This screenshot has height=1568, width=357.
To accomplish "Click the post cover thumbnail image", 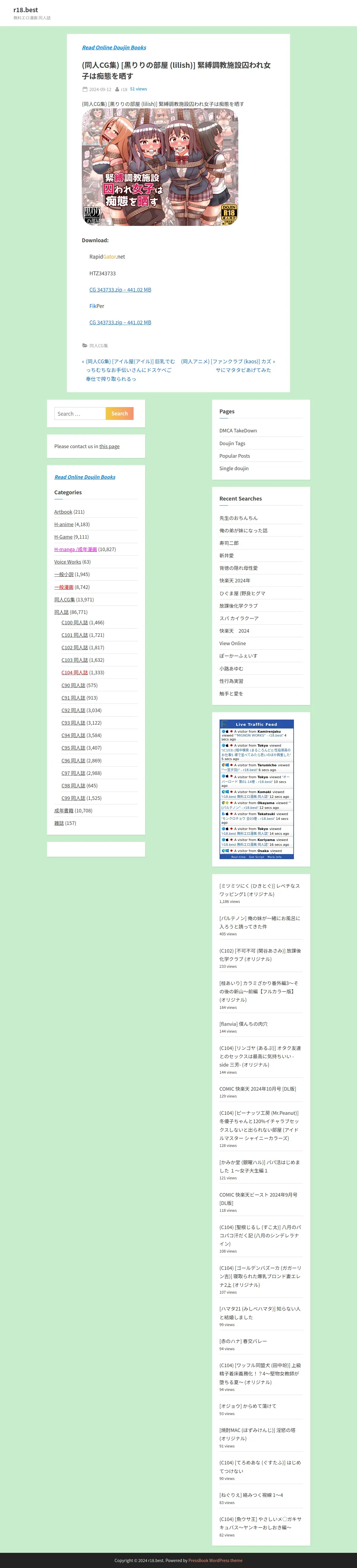I will tap(160, 167).
